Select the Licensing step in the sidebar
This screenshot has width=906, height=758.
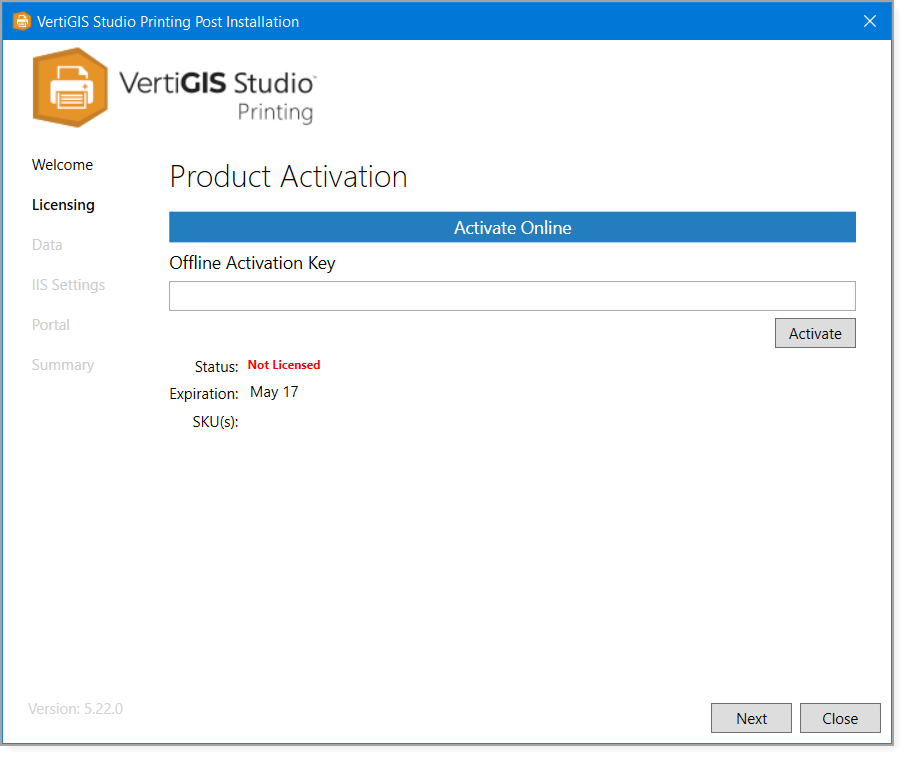pos(63,204)
